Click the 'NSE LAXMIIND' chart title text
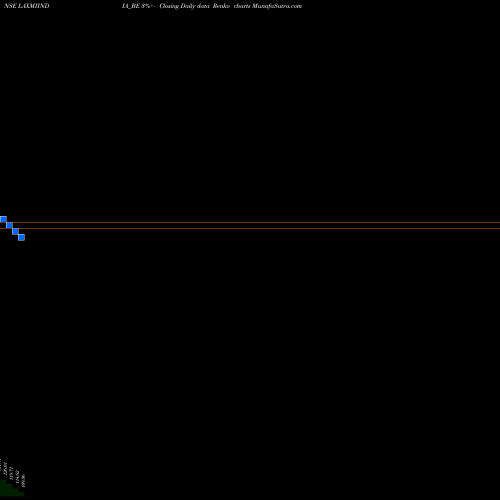Screen dimensions: 500x500 pos(27,6)
